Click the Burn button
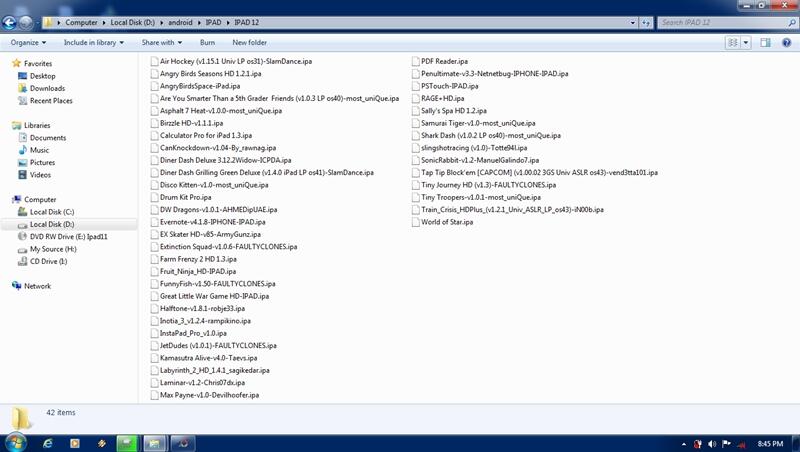The height and width of the screenshot is (452, 800). (207, 42)
